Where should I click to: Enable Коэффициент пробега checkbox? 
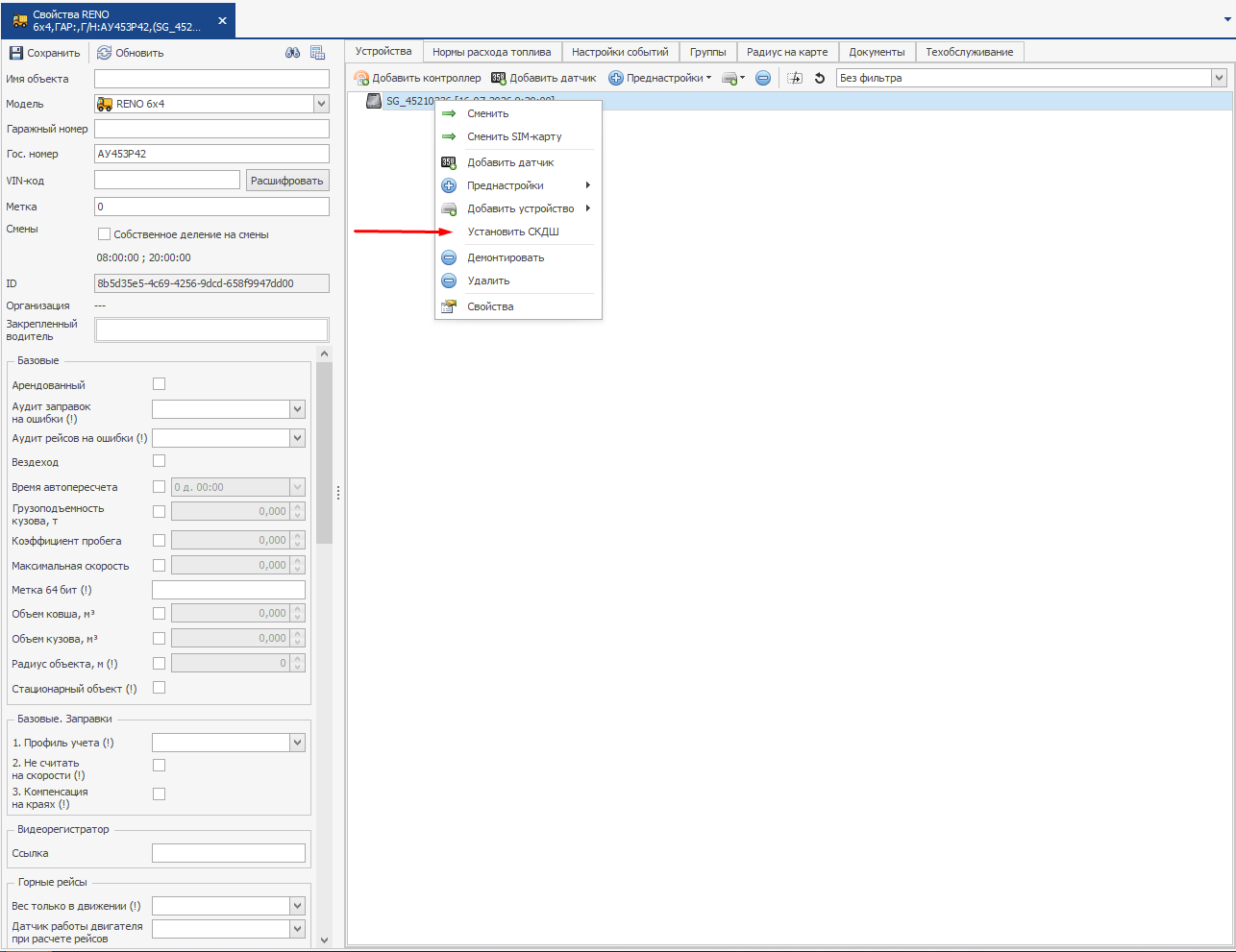(159, 541)
